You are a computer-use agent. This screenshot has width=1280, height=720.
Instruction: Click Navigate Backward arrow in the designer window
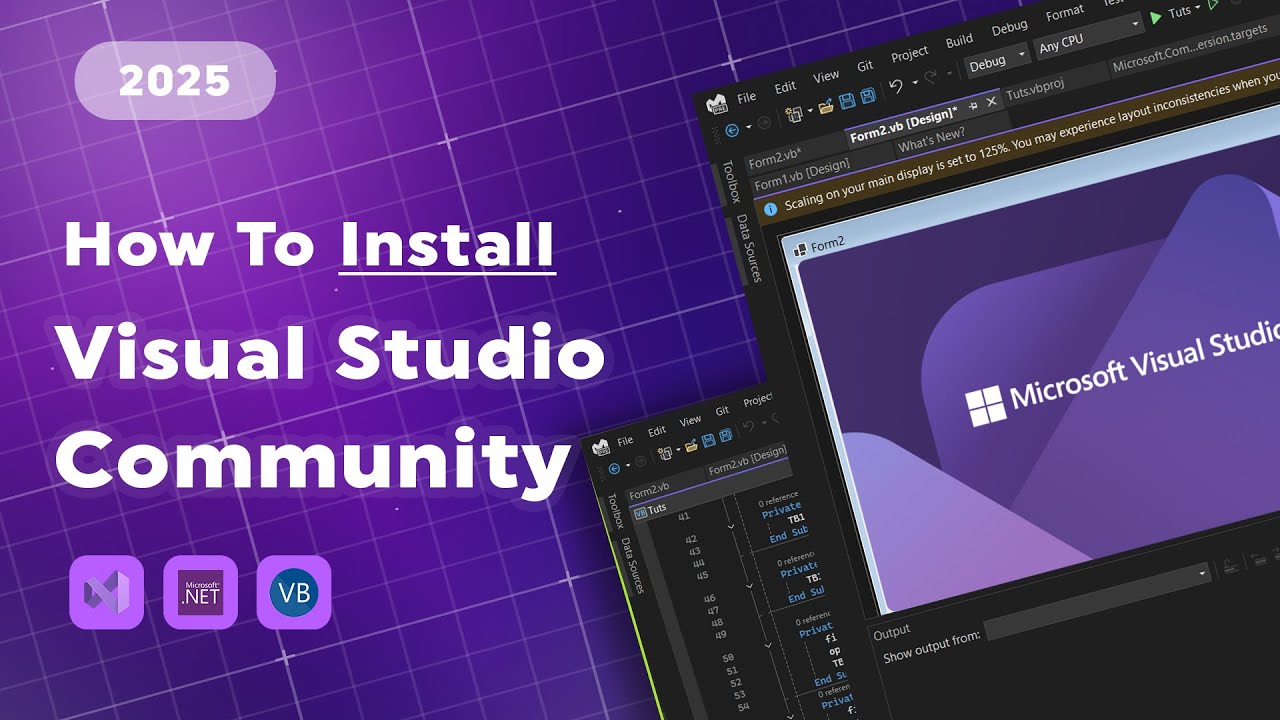click(731, 130)
